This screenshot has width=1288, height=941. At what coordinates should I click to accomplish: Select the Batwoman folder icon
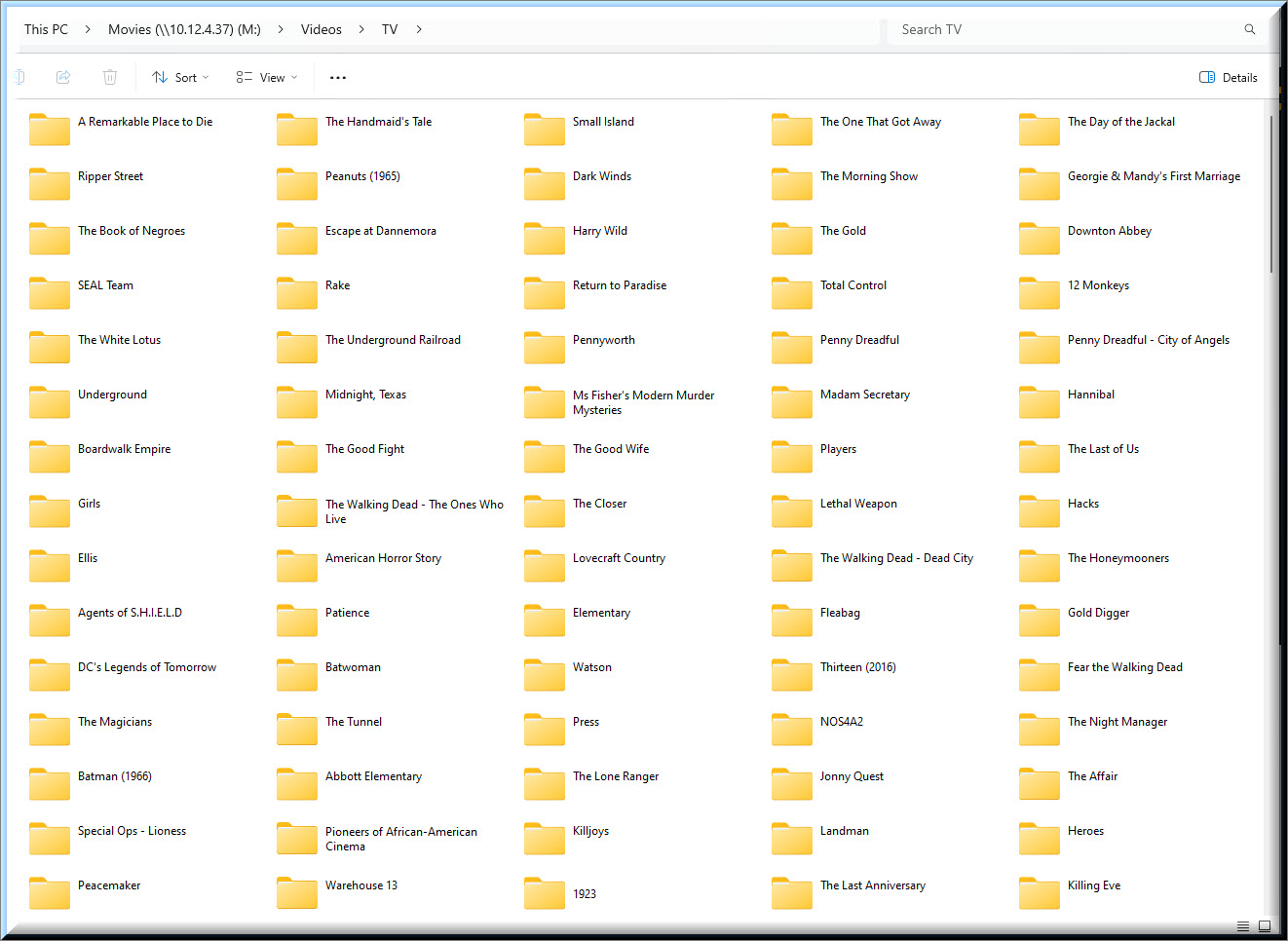click(x=297, y=674)
